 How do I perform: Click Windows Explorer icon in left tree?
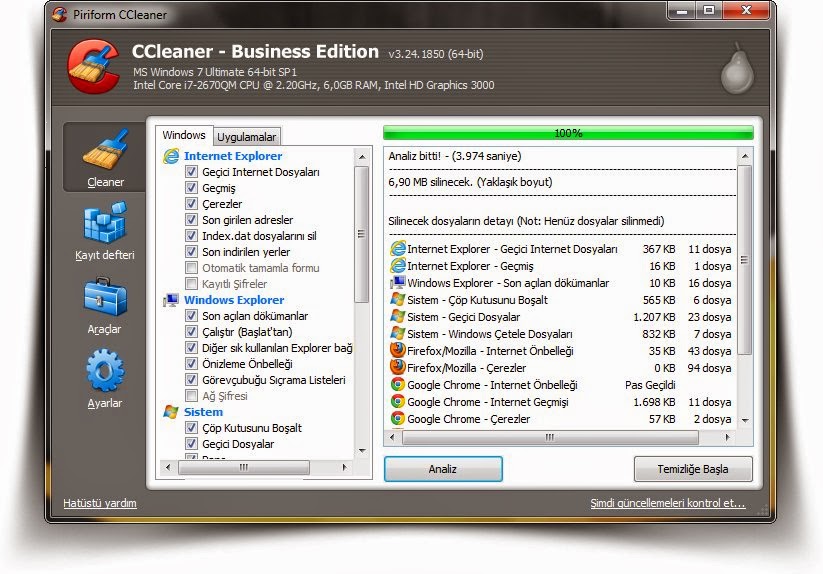(171, 300)
